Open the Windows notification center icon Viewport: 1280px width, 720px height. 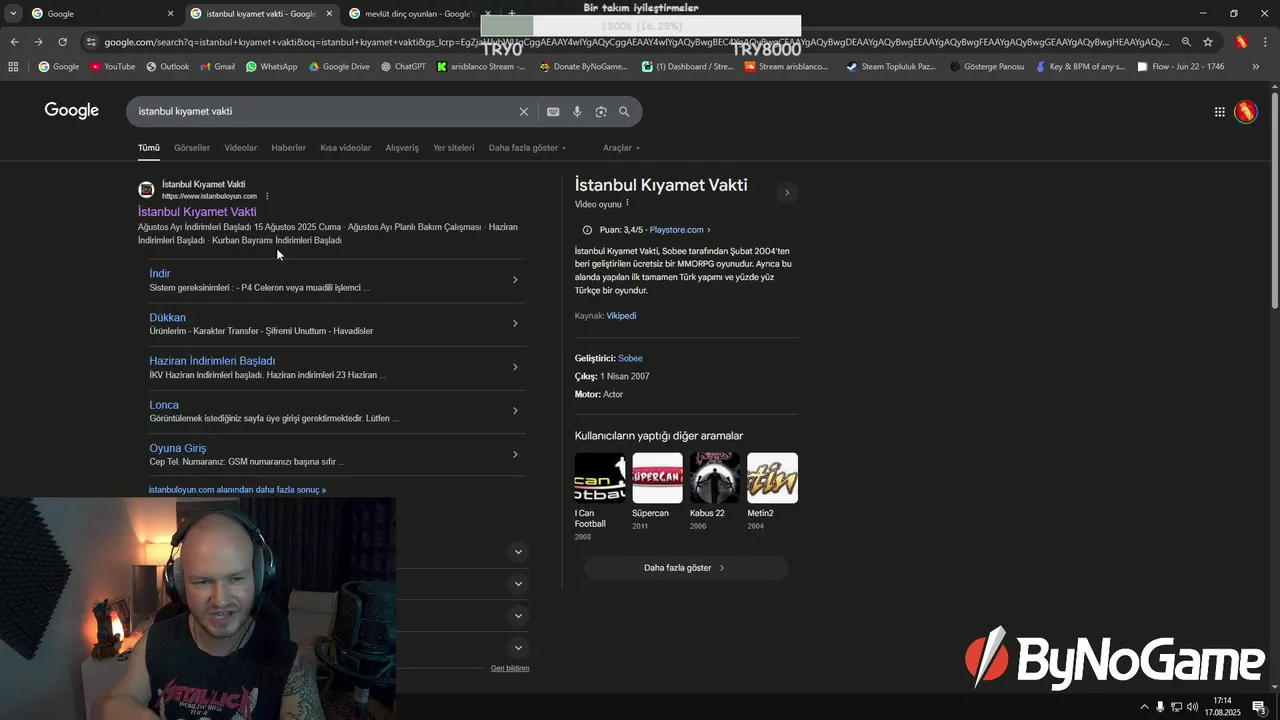tap(1258, 707)
